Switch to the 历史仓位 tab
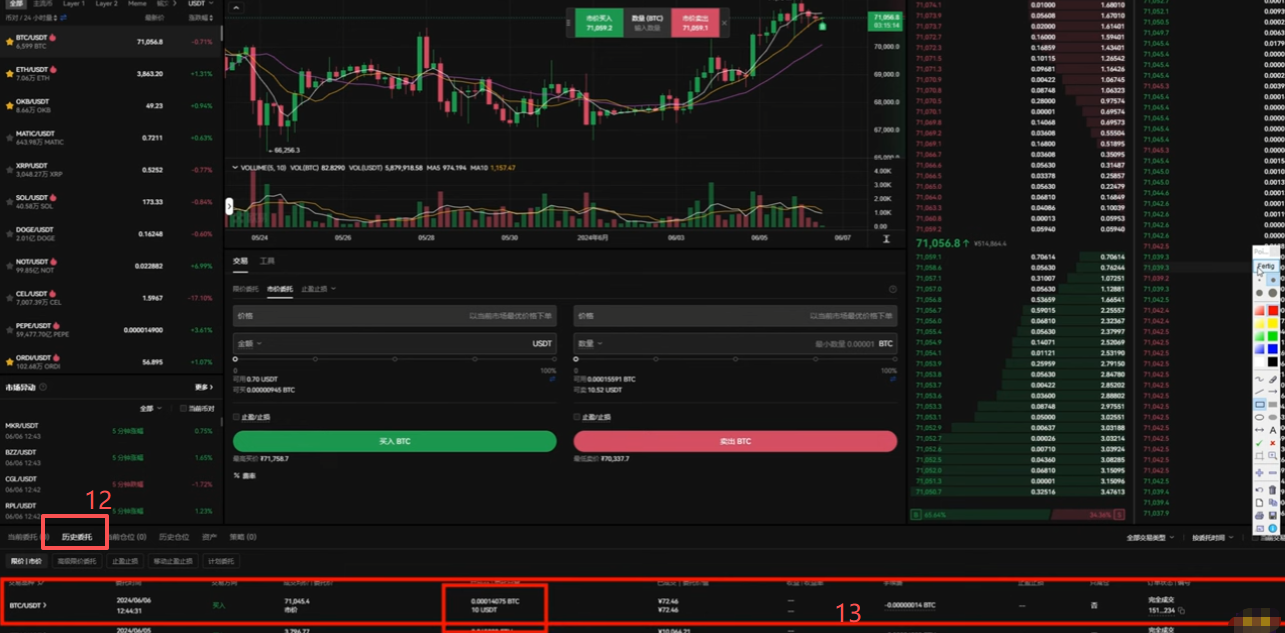1285x633 pixels. [x=175, y=537]
